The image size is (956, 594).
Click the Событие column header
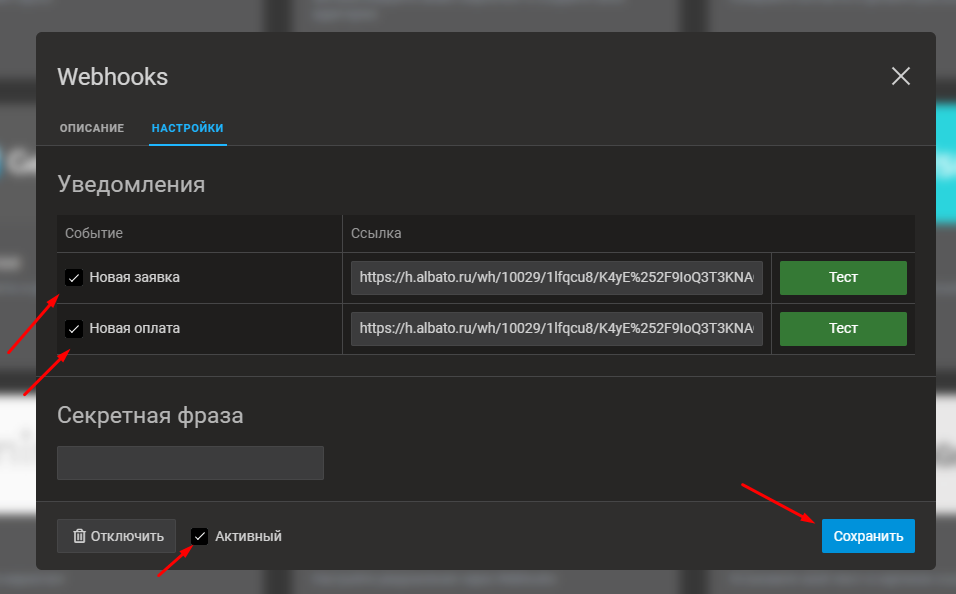pyautogui.click(x=94, y=233)
